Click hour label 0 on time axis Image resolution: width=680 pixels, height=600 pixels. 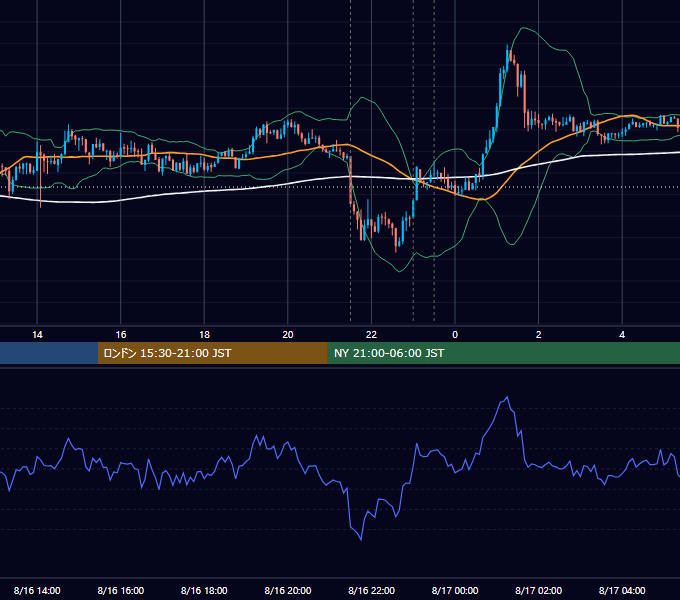455,335
